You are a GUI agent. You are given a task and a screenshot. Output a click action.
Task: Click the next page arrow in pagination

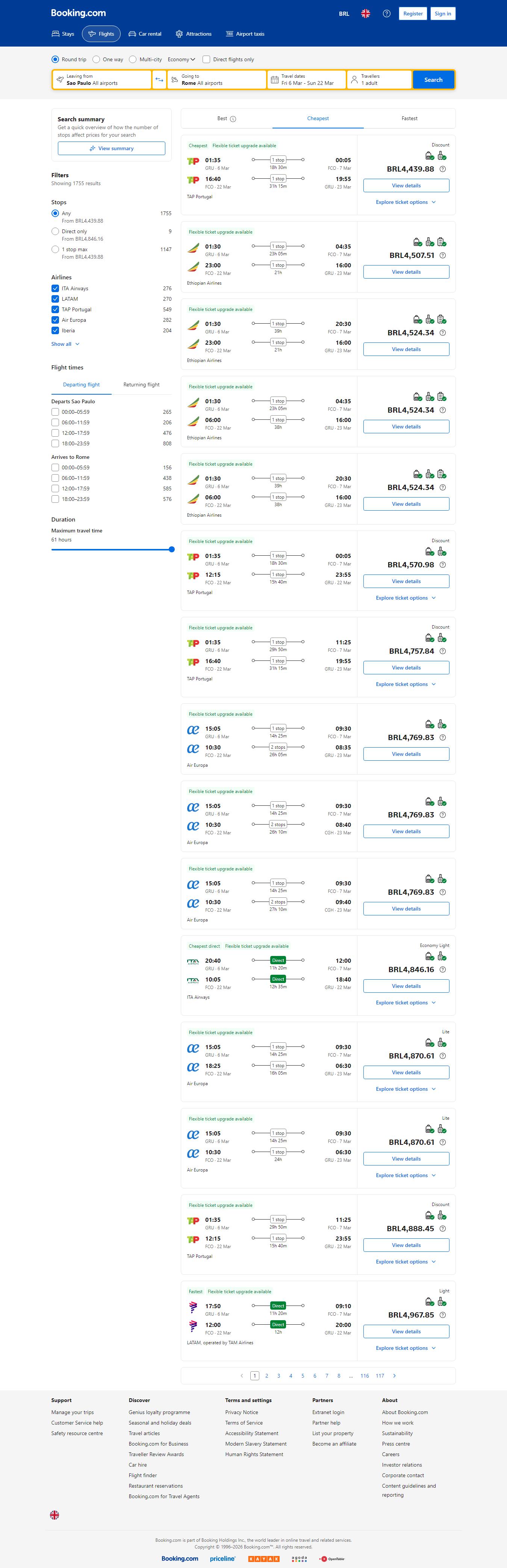click(x=394, y=1376)
